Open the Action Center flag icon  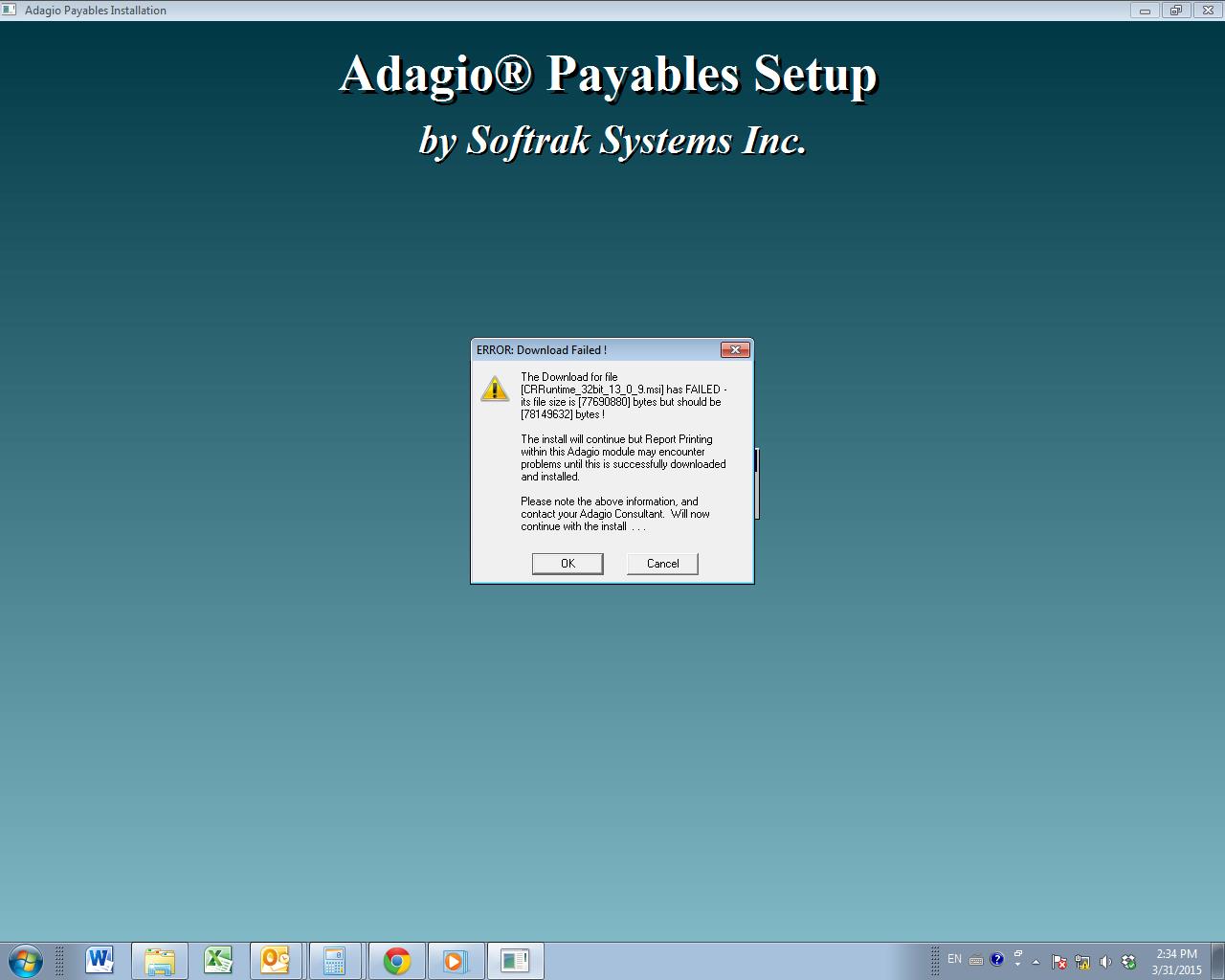pyautogui.click(x=1059, y=962)
